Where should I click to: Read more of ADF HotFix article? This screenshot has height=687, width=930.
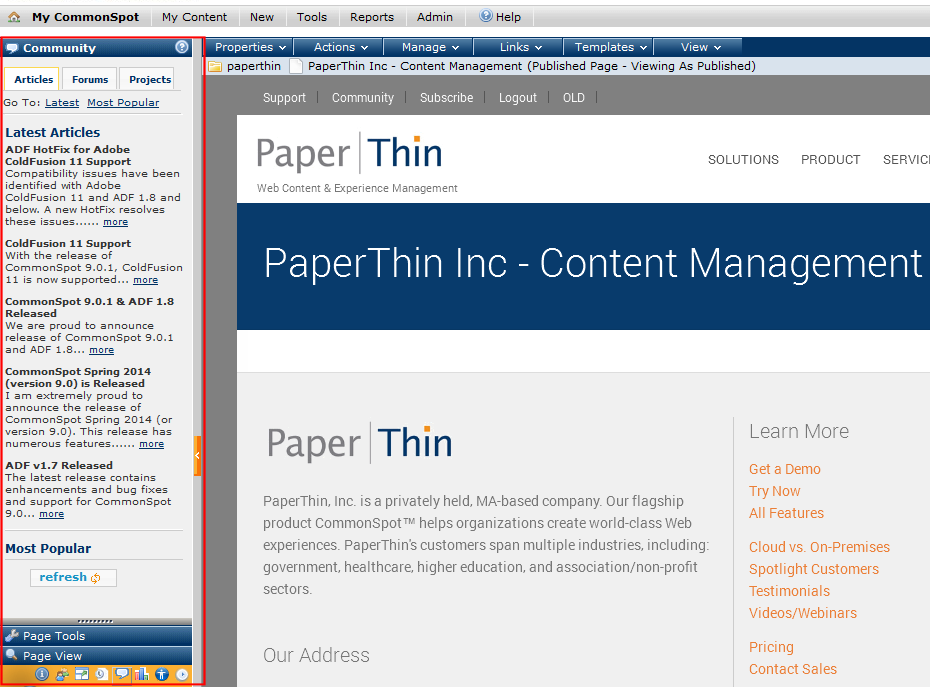pyautogui.click(x=115, y=222)
